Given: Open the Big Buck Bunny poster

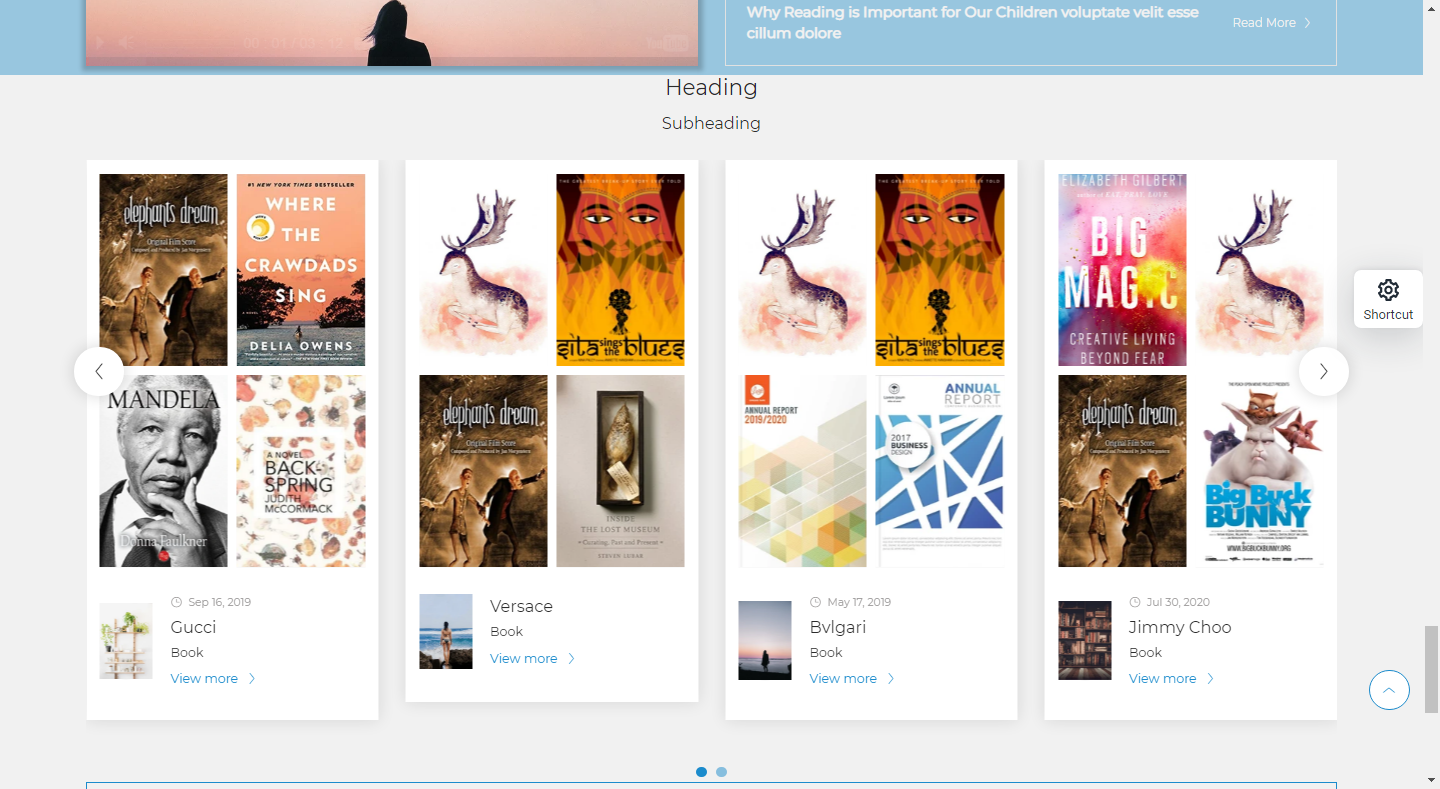Looking at the screenshot, I should point(1260,471).
